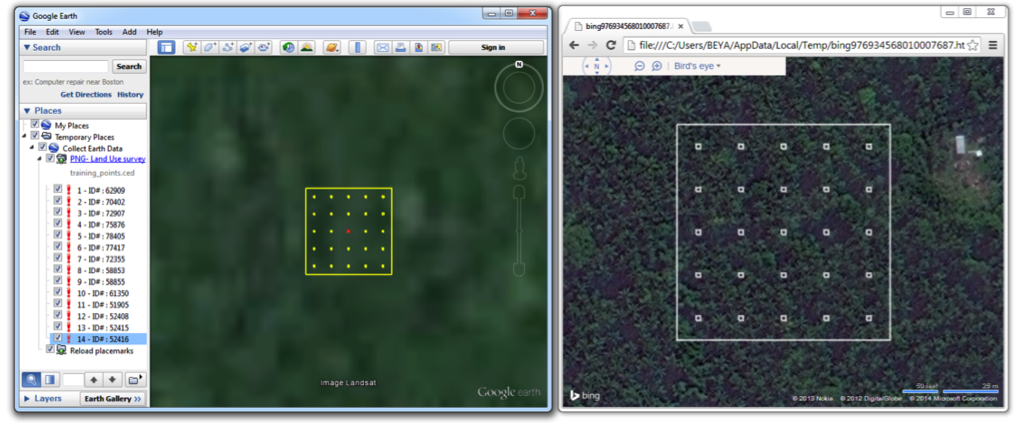Move selection up with the up arrow button
This screenshot has width=1019, height=424.
tap(94, 379)
